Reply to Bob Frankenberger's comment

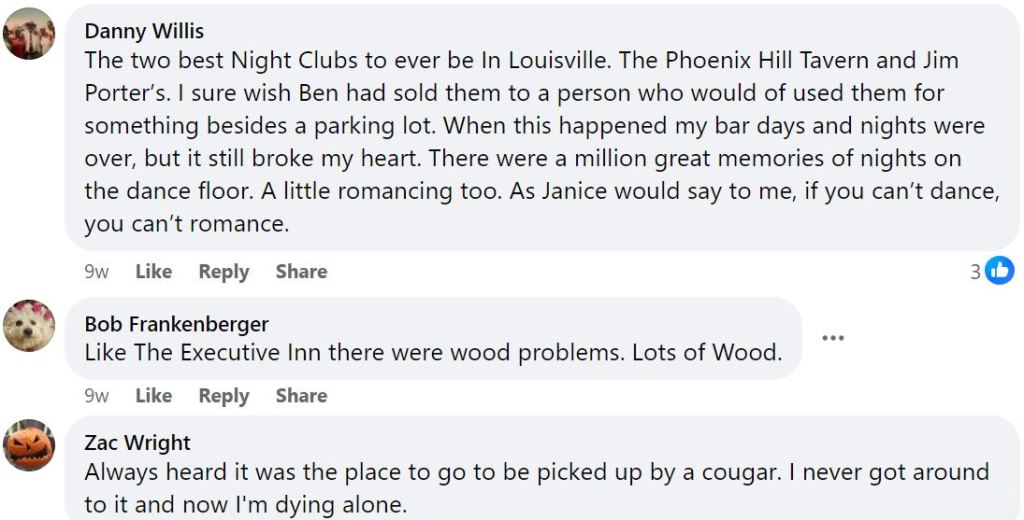pos(223,395)
